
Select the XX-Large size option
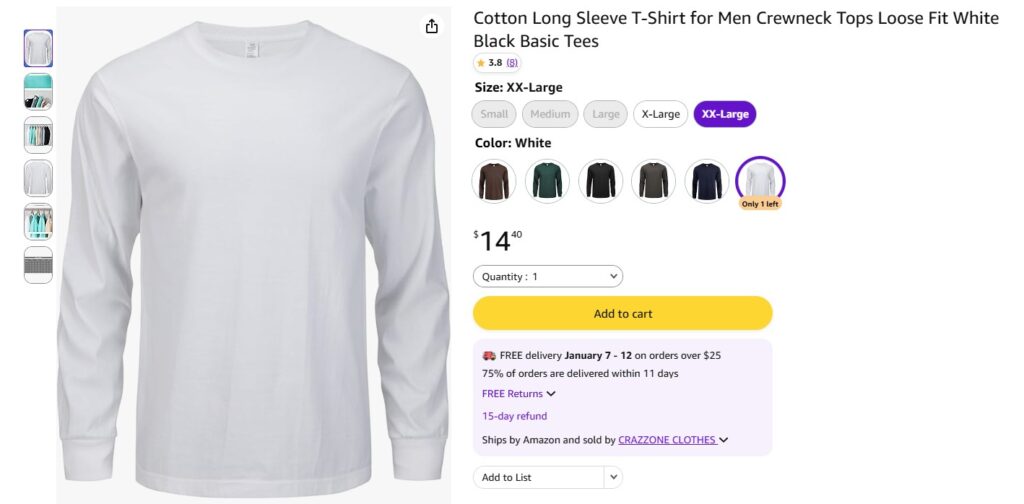click(x=725, y=114)
